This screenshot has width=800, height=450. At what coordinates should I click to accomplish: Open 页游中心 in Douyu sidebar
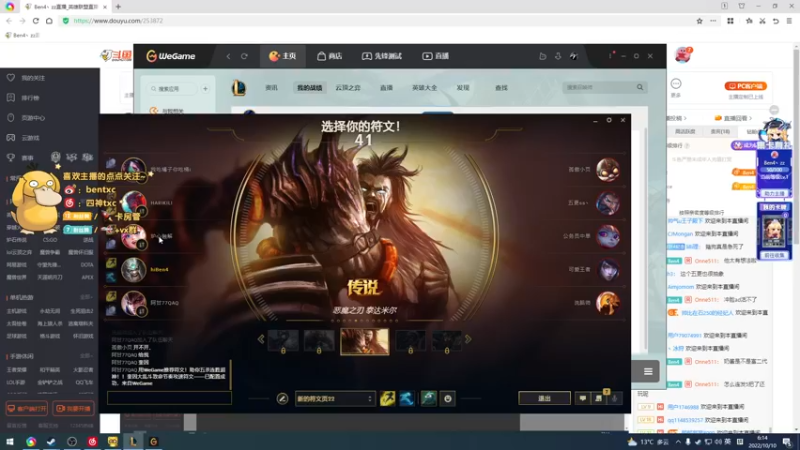click(33, 118)
